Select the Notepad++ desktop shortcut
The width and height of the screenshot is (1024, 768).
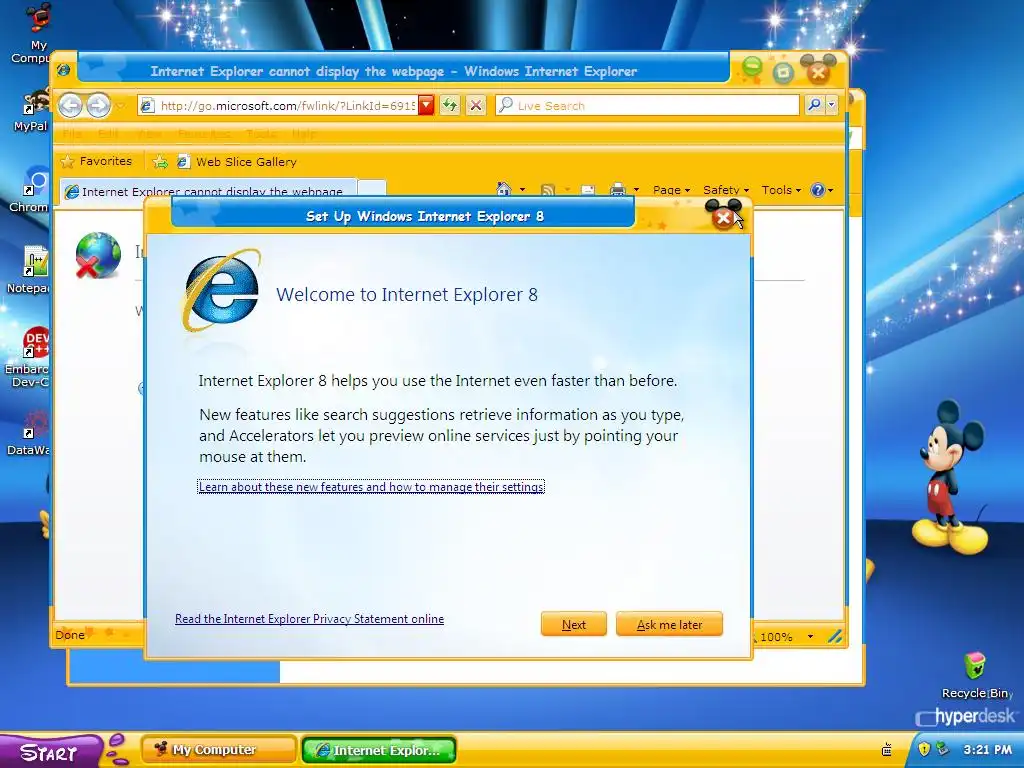31,270
